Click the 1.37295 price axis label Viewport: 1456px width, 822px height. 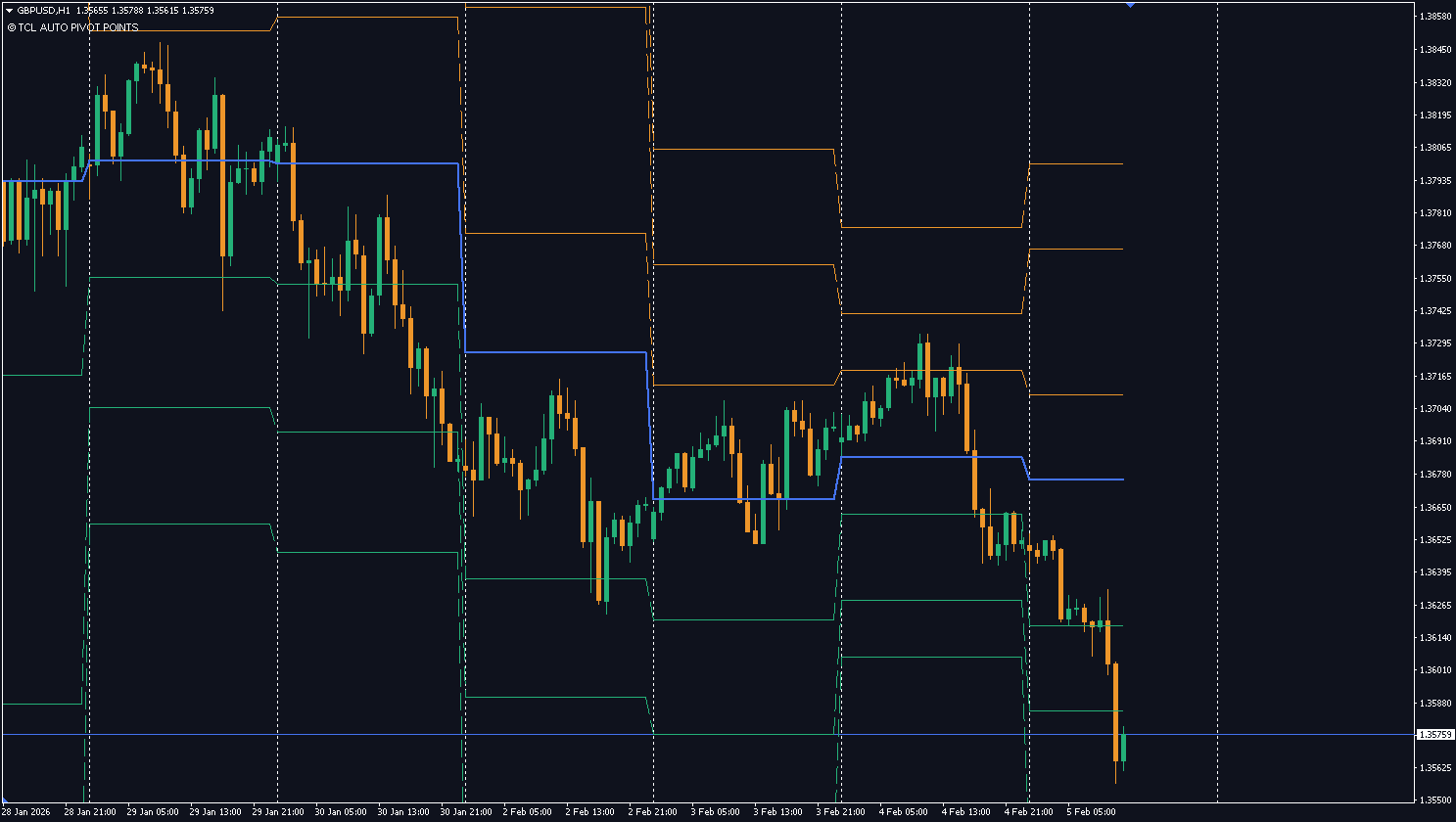pos(1434,343)
